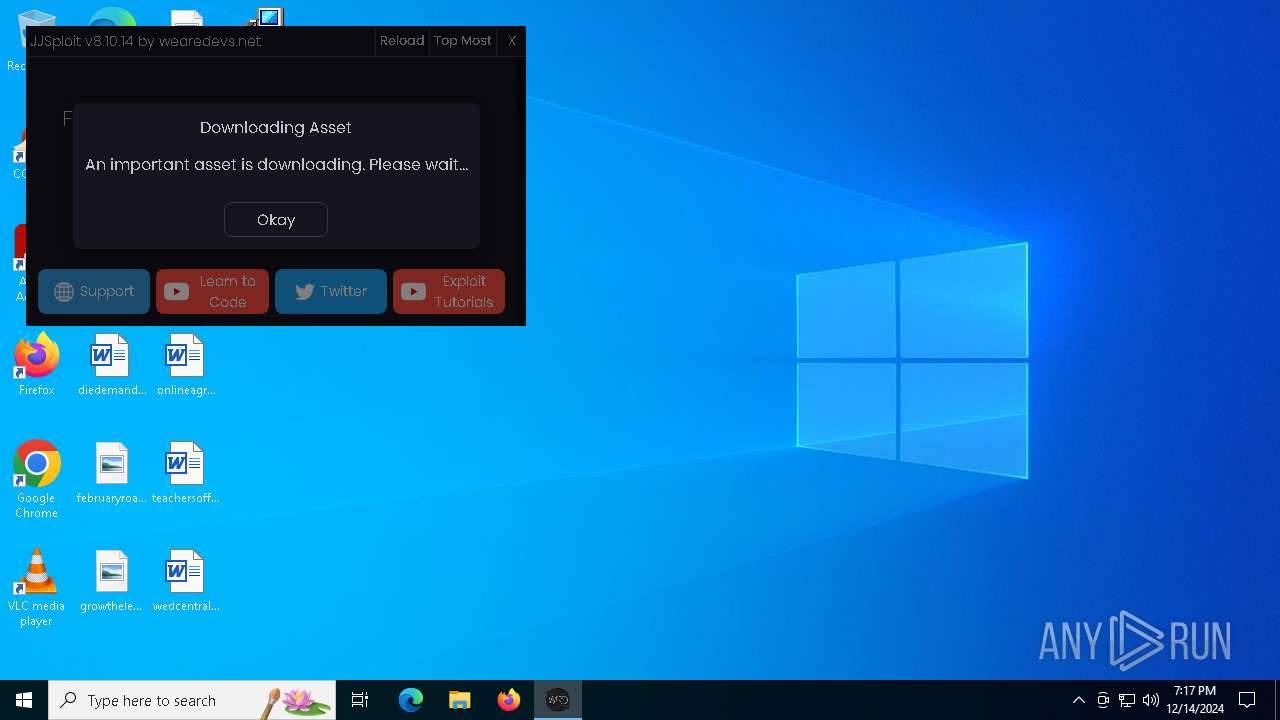Screen dimensions: 1280x720
Task: Open the Learn to Code YouTube button
Action: [212, 291]
